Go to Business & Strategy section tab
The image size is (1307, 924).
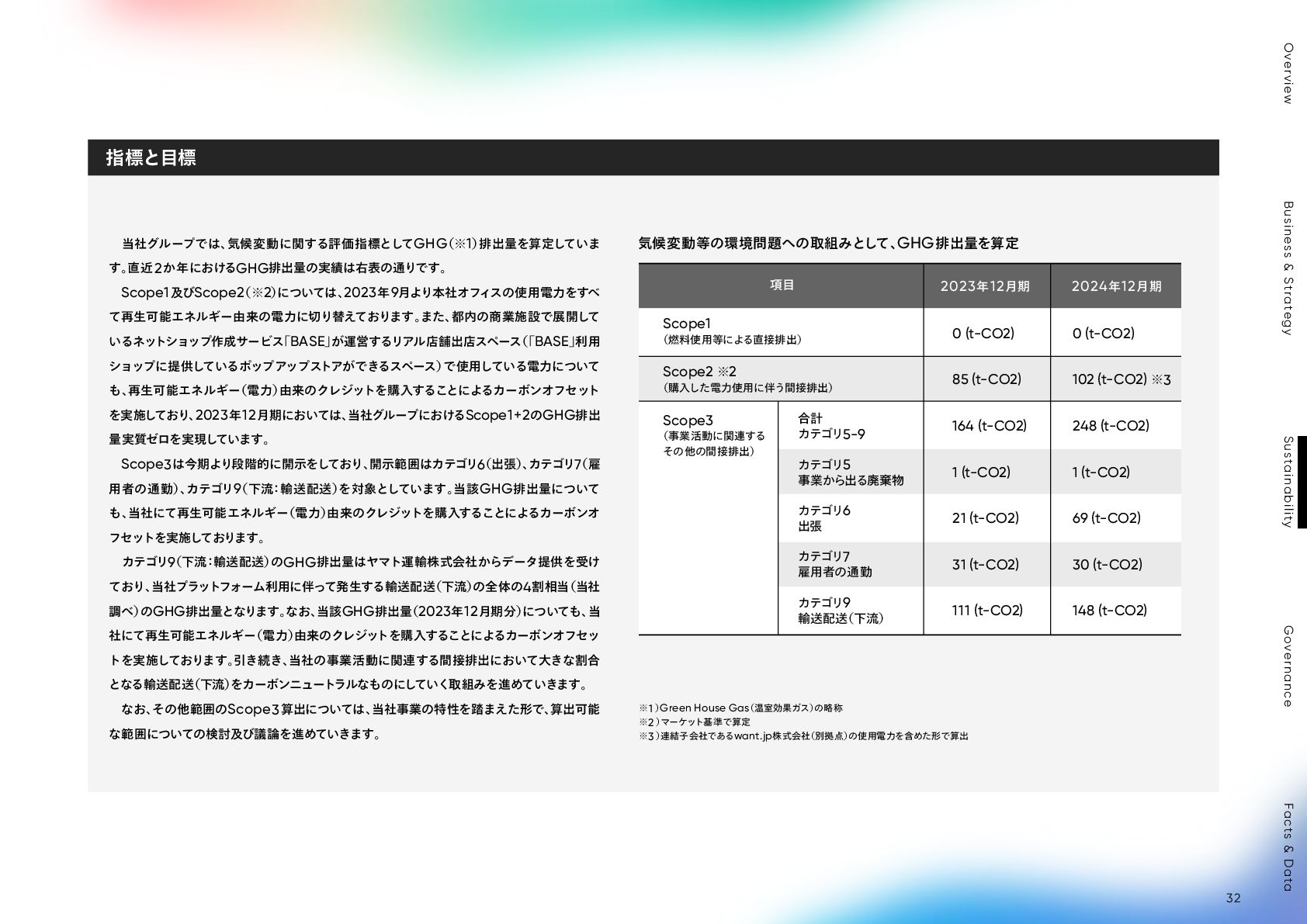[x=1288, y=268]
